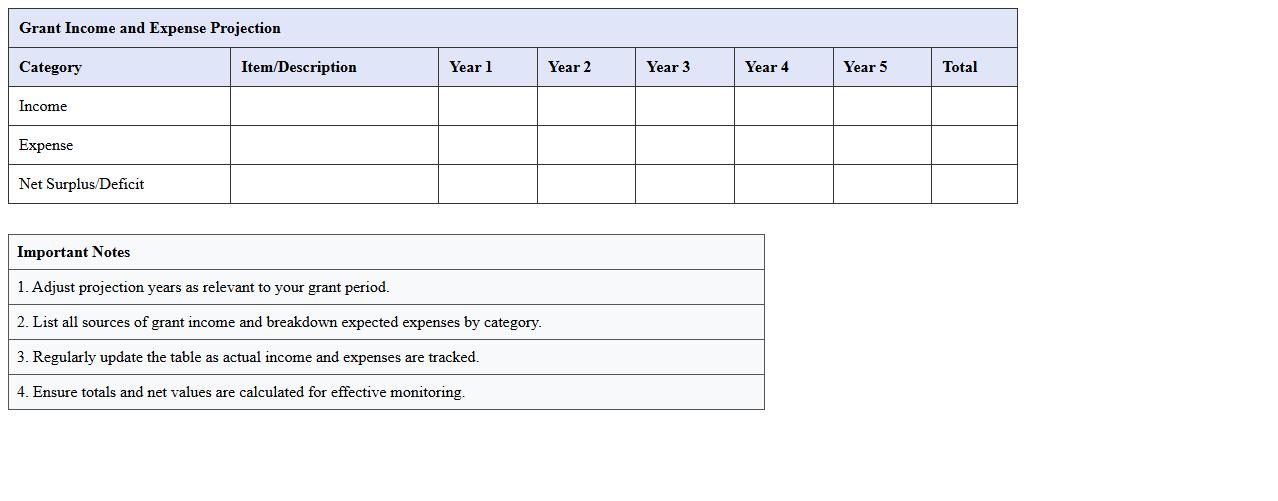This screenshot has height=501, width=1278.
Task: Click the Expense row Total cell
Action: 973,145
